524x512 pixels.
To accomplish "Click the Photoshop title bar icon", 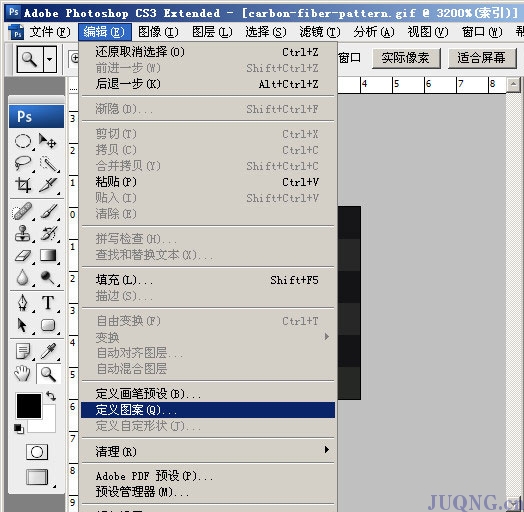I will pos(13,12).
